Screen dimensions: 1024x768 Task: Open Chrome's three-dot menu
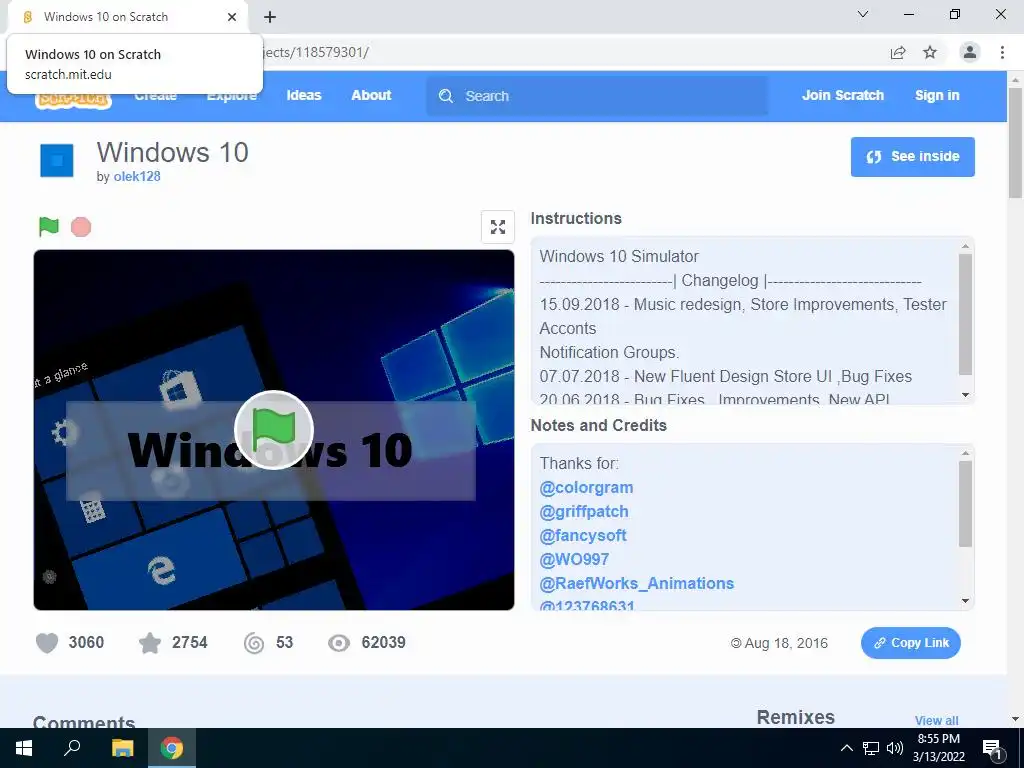coord(1002,52)
